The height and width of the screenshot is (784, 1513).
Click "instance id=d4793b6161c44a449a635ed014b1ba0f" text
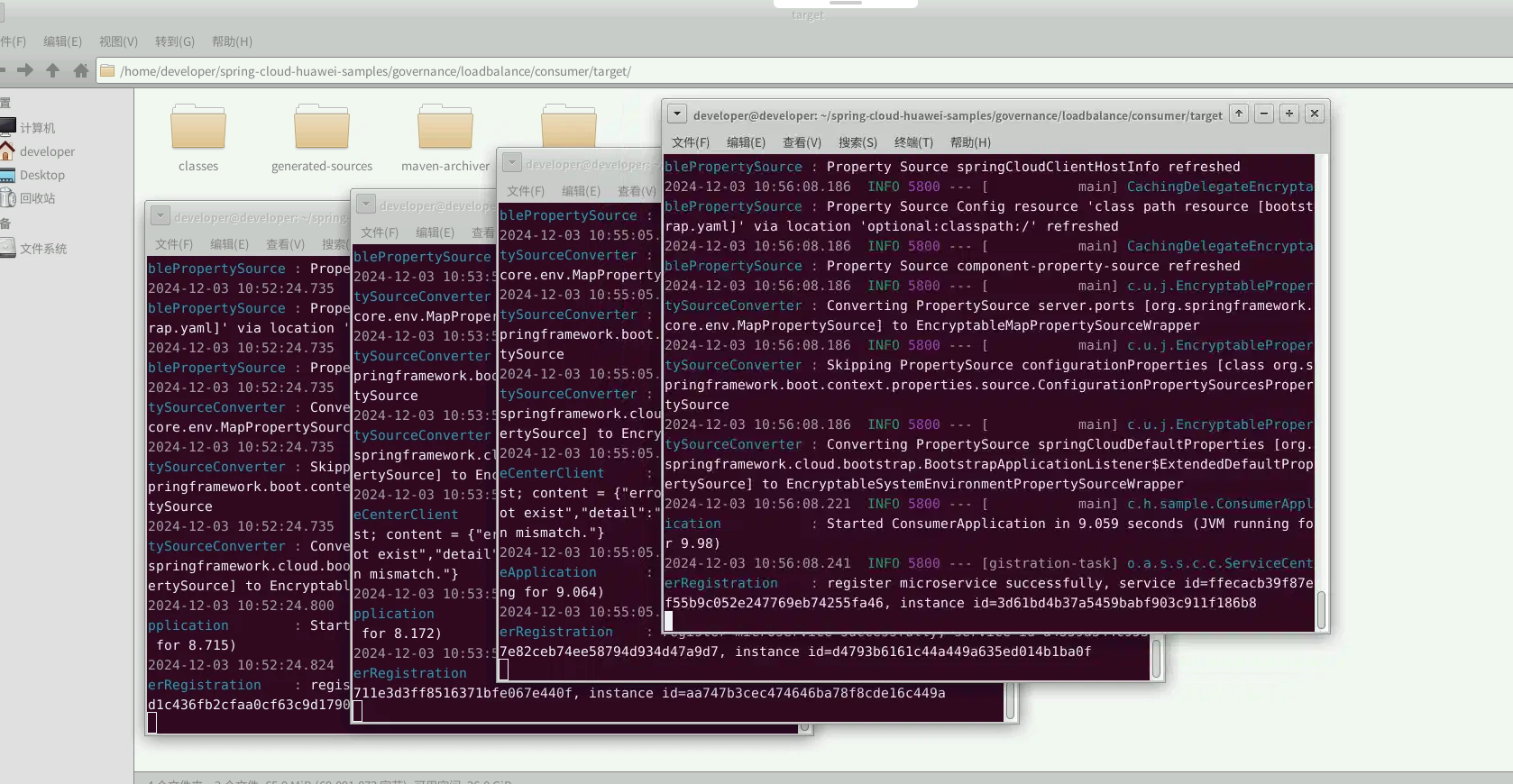pos(913,652)
